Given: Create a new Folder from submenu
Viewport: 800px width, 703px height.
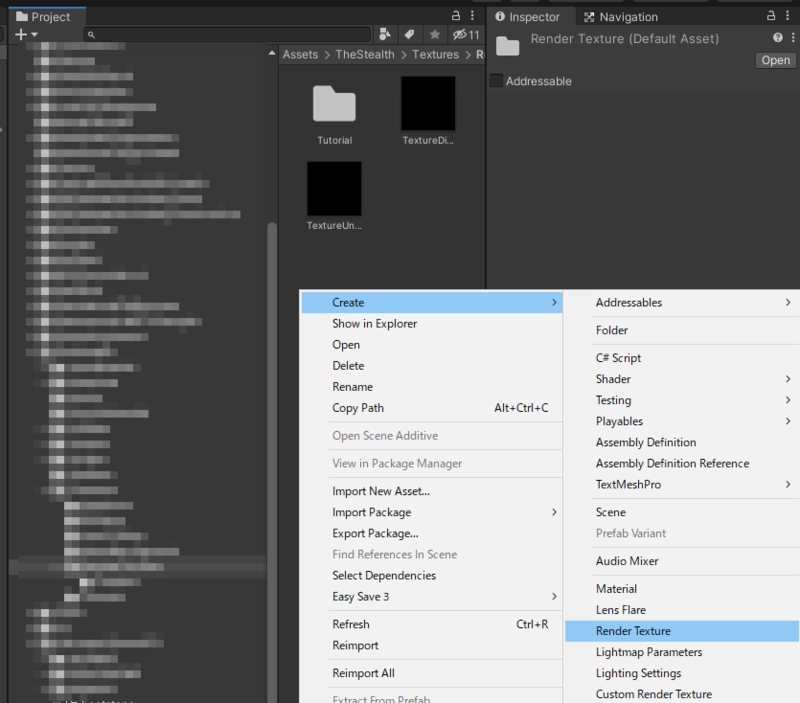Looking at the screenshot, I should (682, 330).
